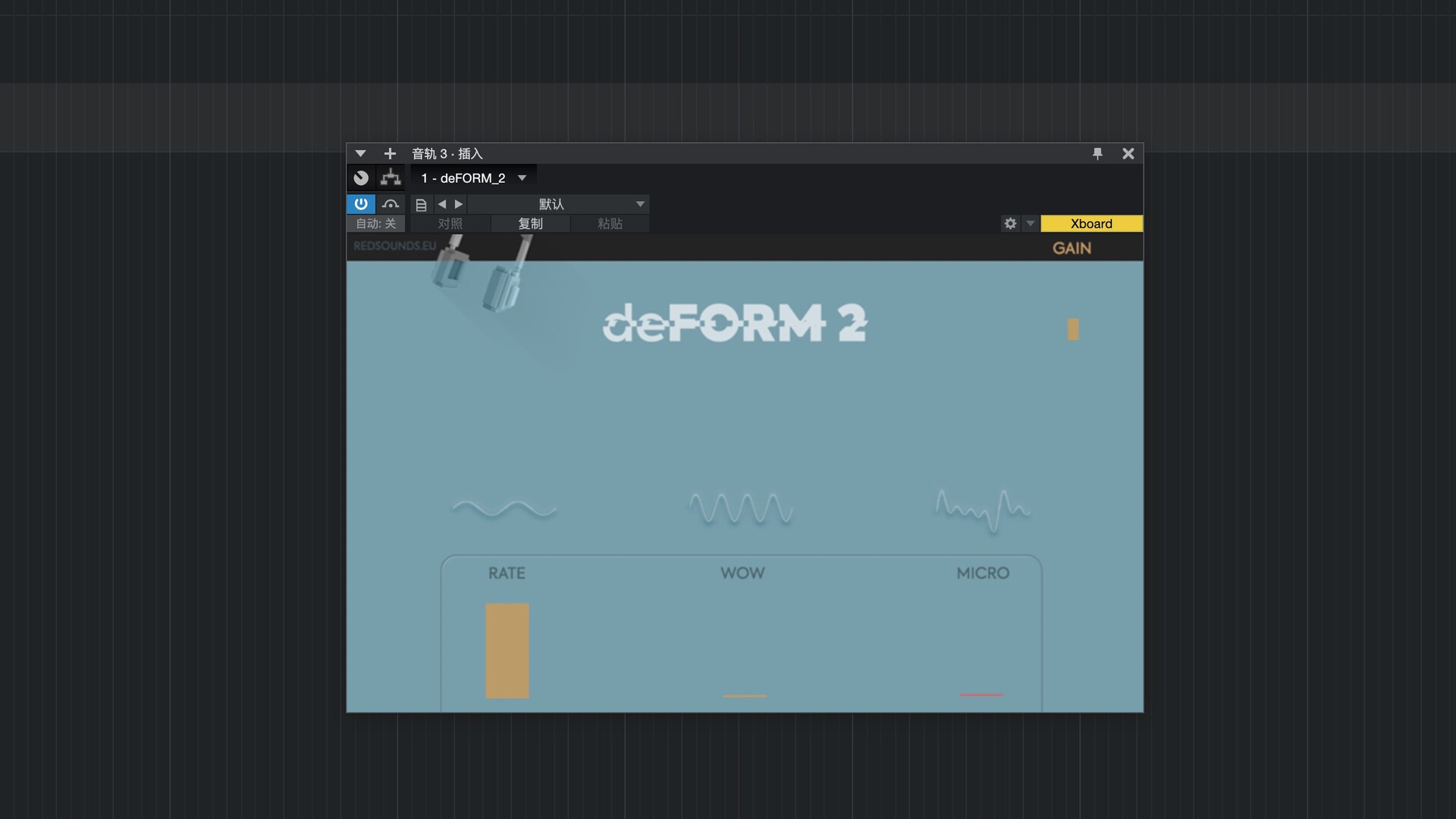Pin the plugin window

pyautogui.click(x=1097, y=153)
